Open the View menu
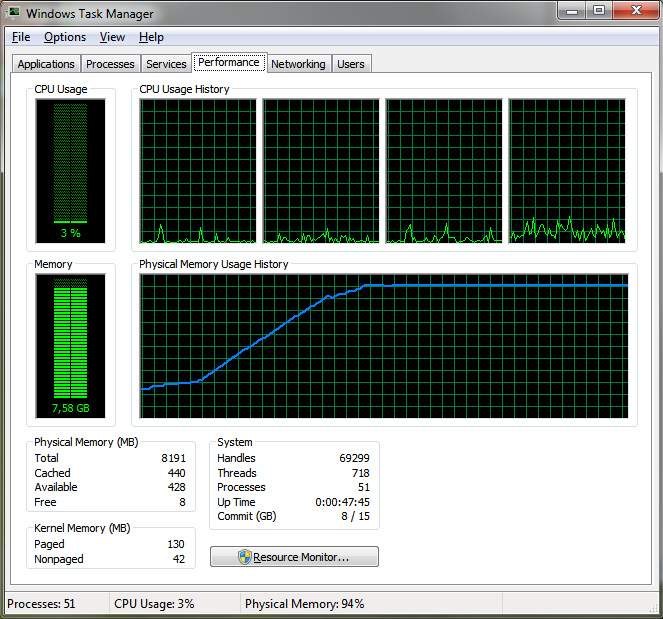 112,37
